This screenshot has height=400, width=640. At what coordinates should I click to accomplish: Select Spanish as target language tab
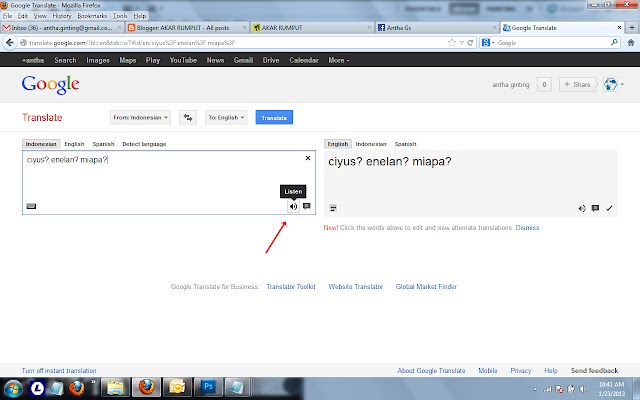405,144
